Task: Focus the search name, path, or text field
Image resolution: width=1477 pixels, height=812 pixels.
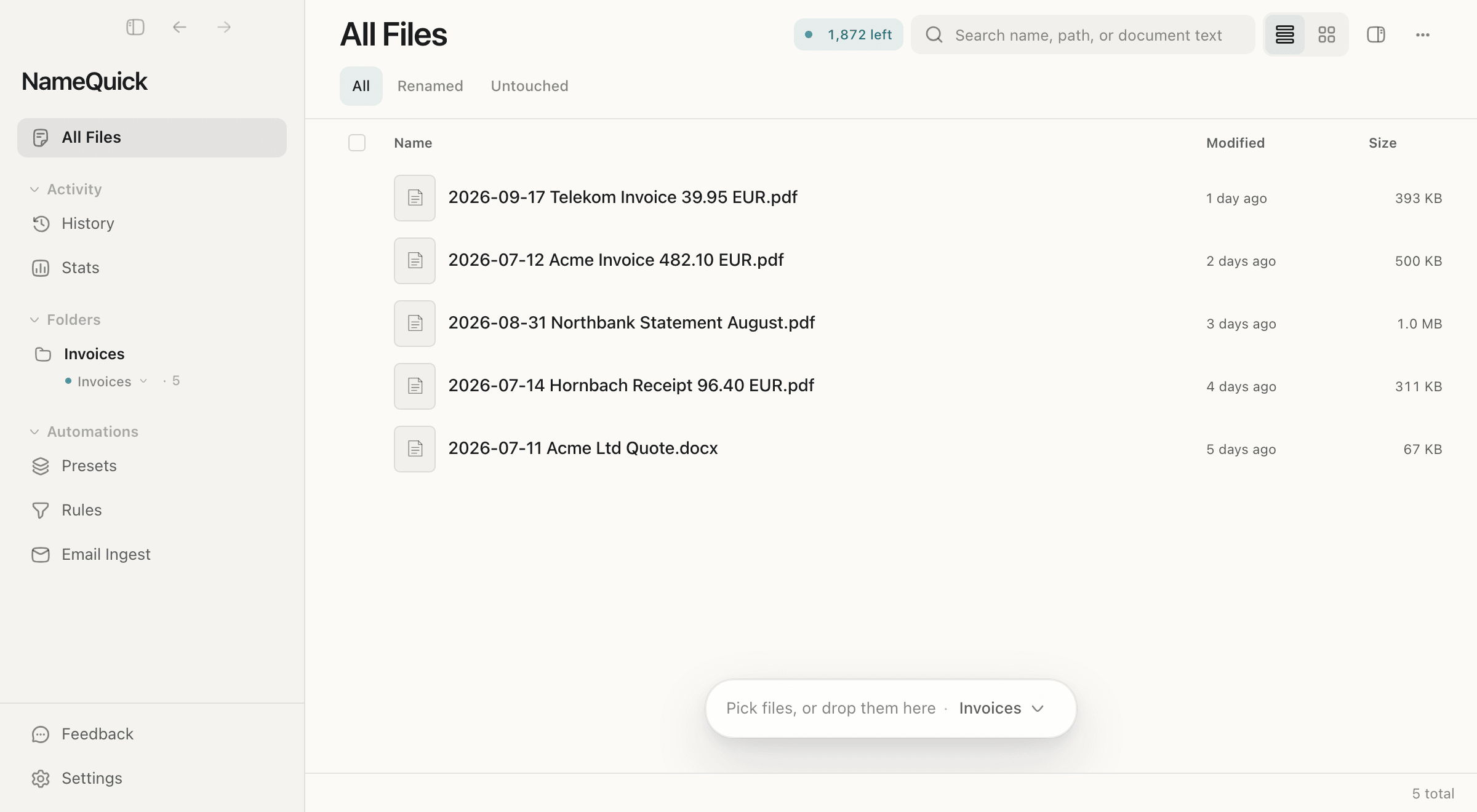Action: tap(1083, 34)
